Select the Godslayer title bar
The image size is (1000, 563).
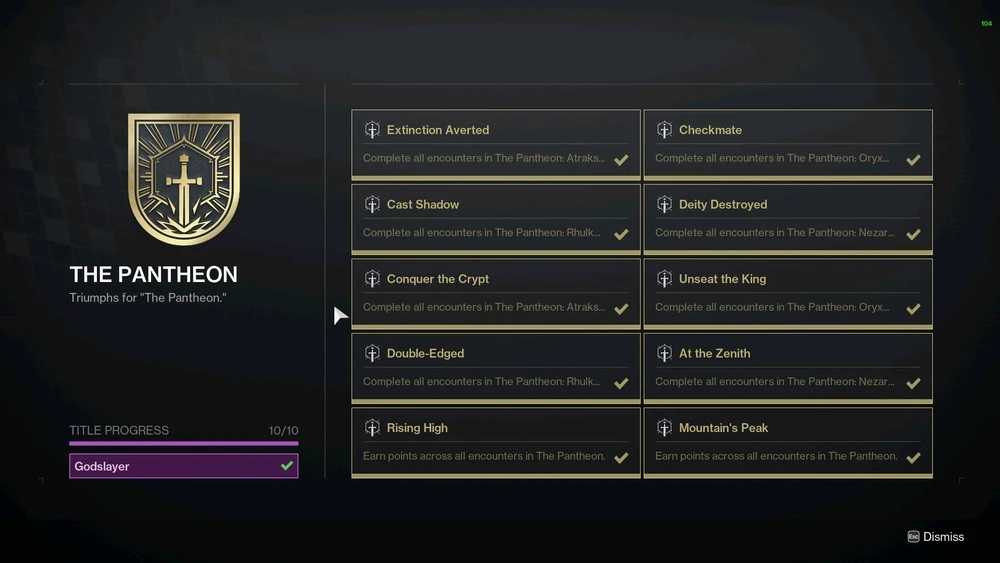click(184, 466)
